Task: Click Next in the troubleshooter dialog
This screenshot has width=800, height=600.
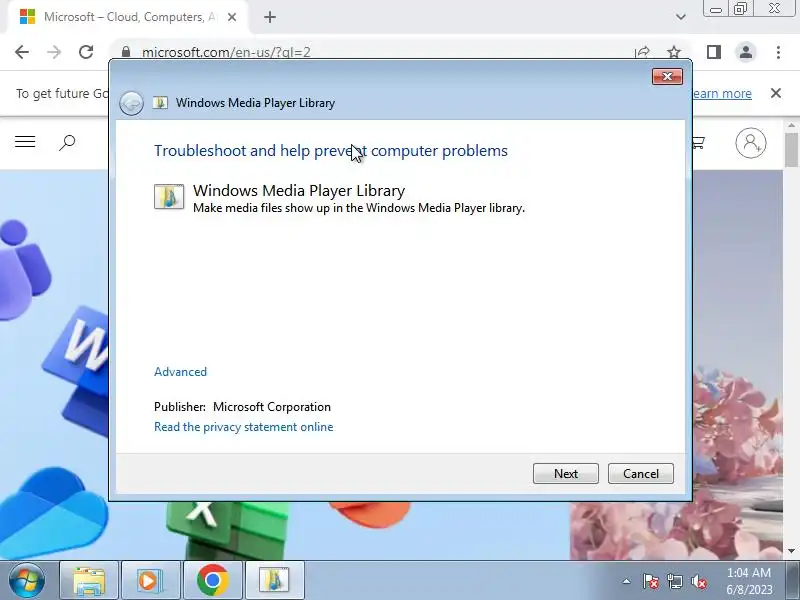Action: coord(565,473)
